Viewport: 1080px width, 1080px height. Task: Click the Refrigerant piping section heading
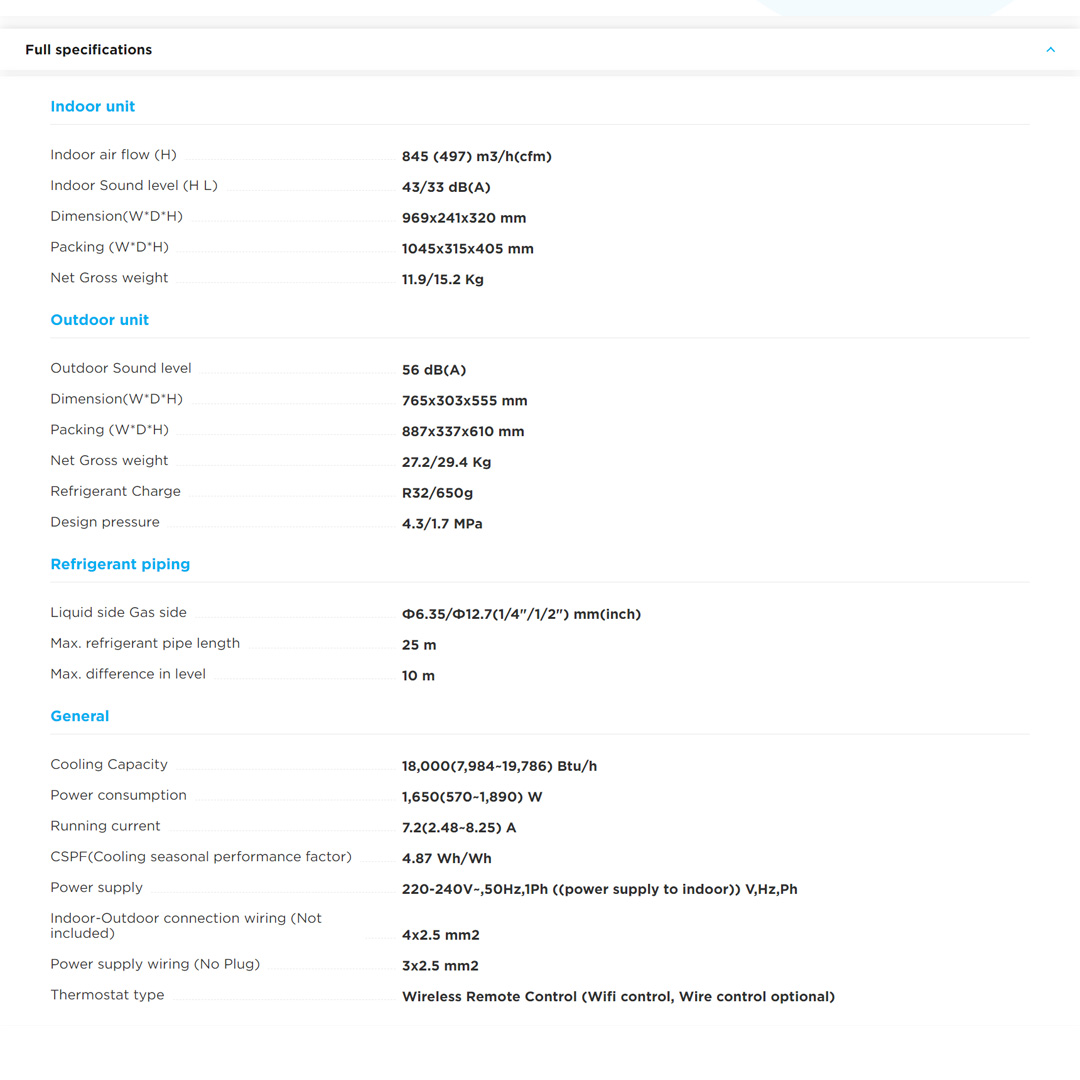point(120,564)
